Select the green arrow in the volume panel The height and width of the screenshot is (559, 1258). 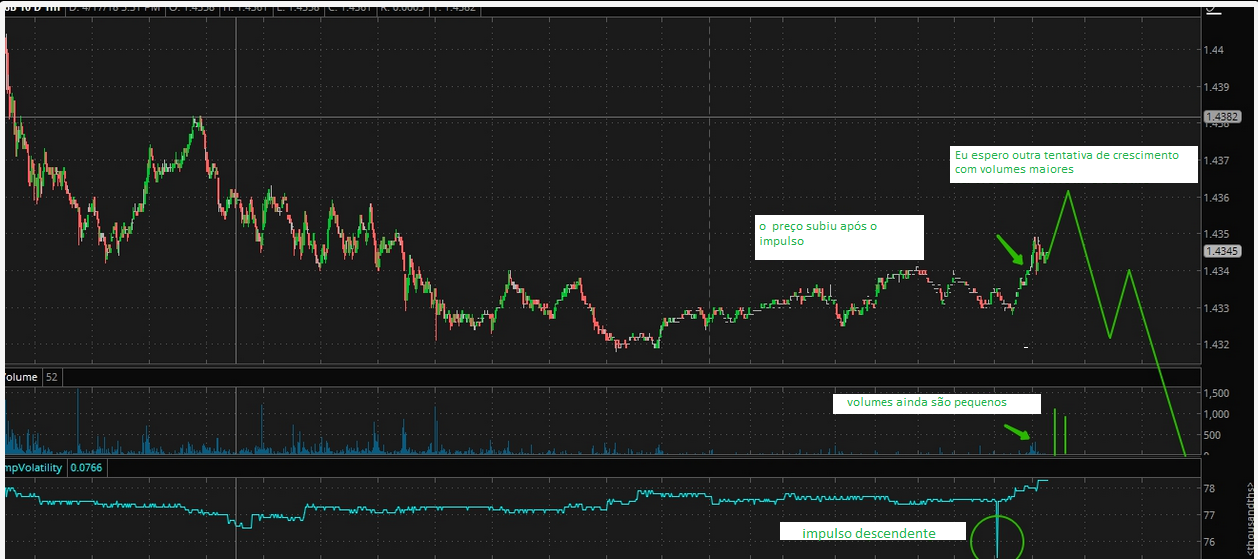pyautogui.click(x=1017, y=432)
